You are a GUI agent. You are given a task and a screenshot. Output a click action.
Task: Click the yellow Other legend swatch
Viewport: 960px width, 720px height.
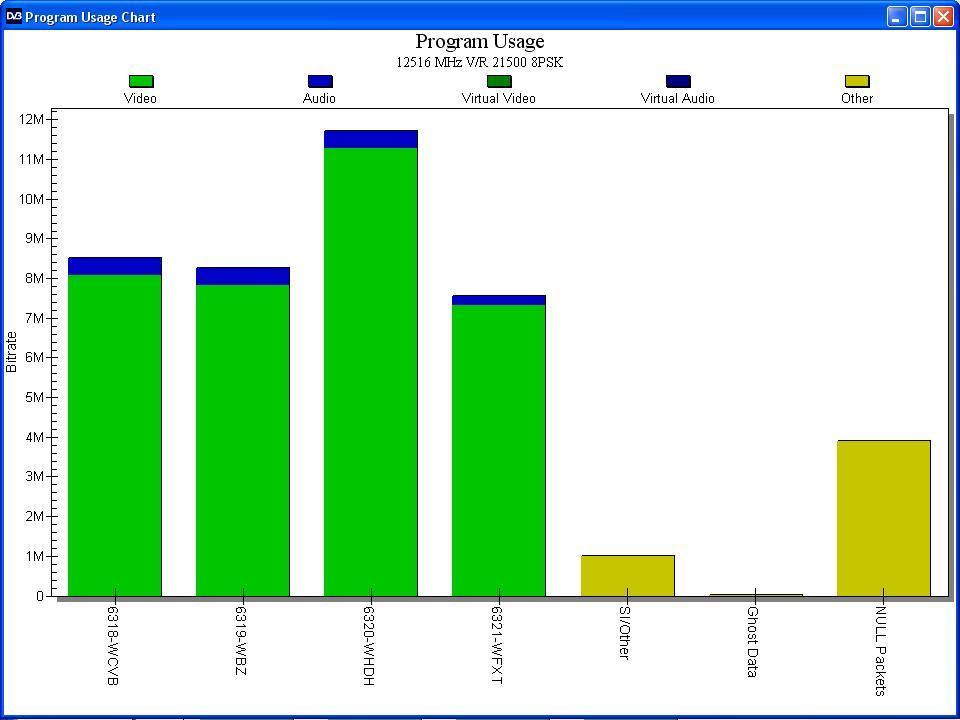[x=857, y=81]
